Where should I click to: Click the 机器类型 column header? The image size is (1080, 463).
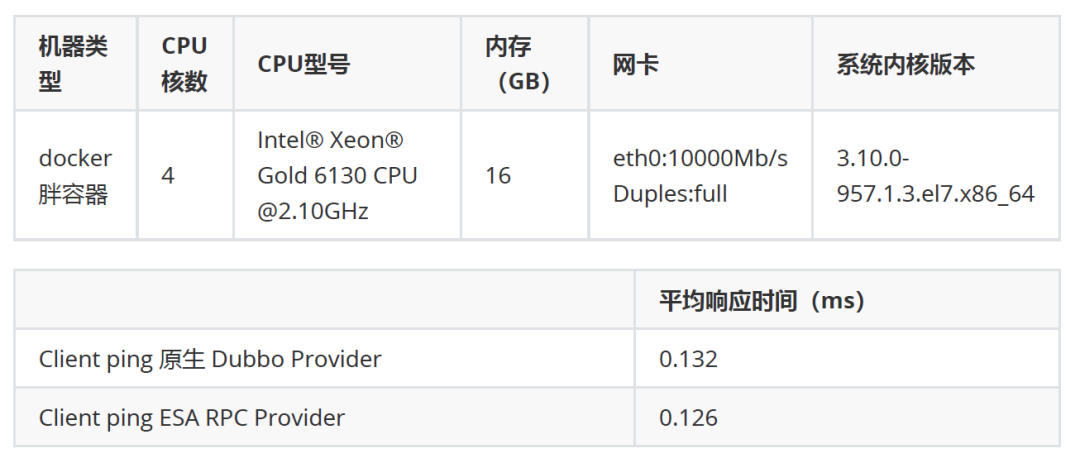point(73,63)
